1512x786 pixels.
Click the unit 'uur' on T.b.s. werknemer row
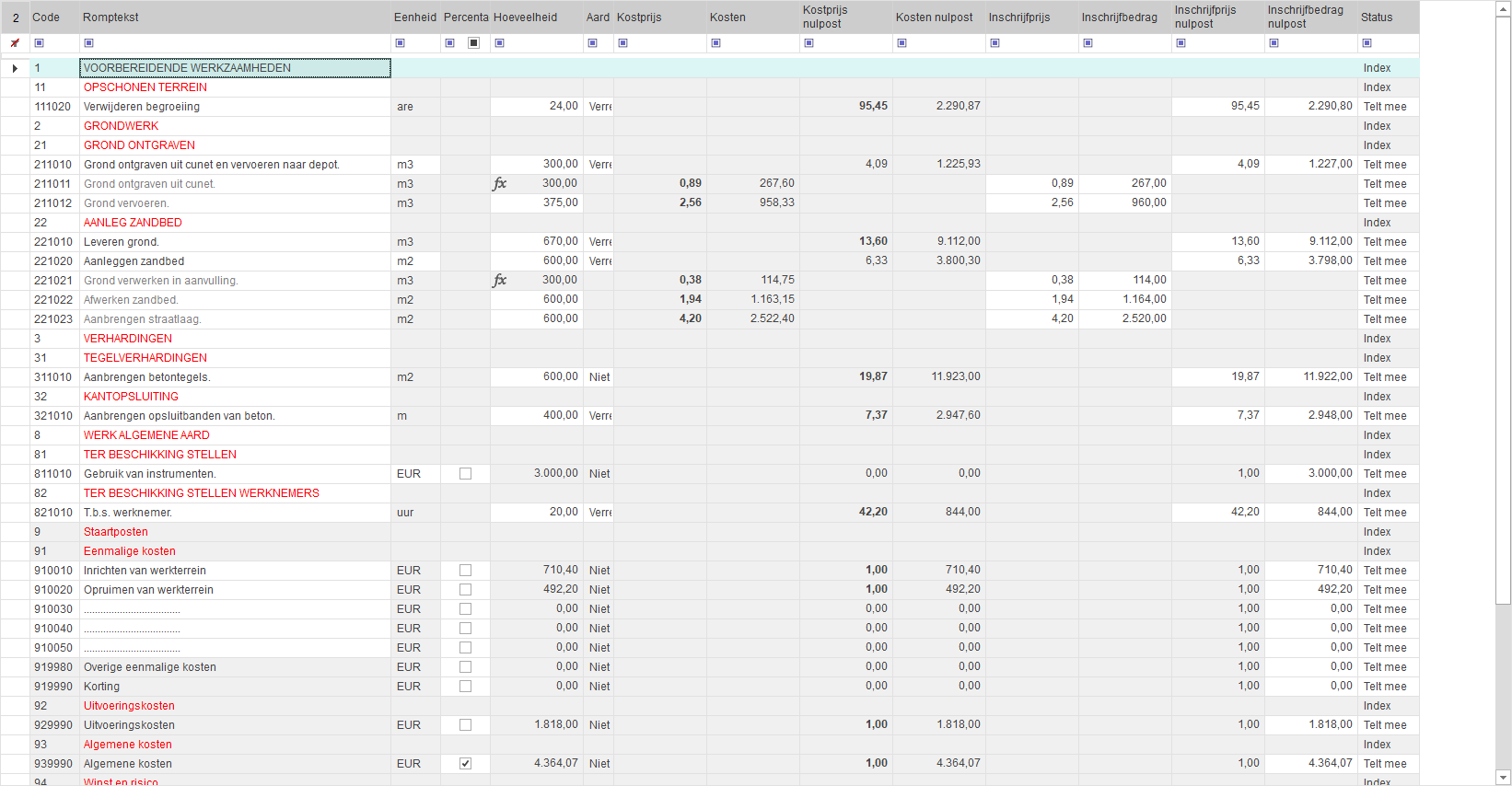click(415, 513)
